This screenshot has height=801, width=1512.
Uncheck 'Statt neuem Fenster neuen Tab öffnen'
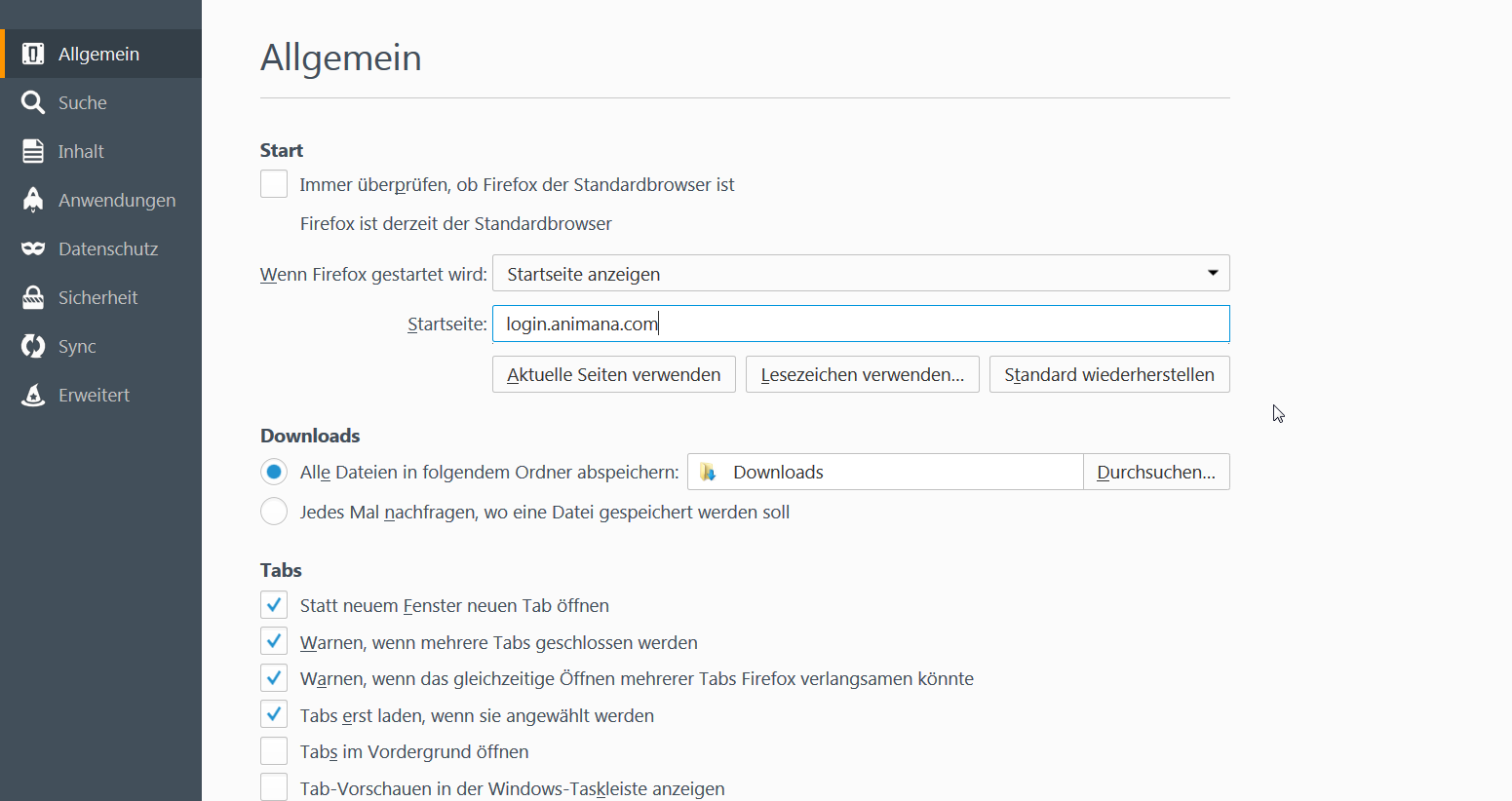[x=274, y=605]
